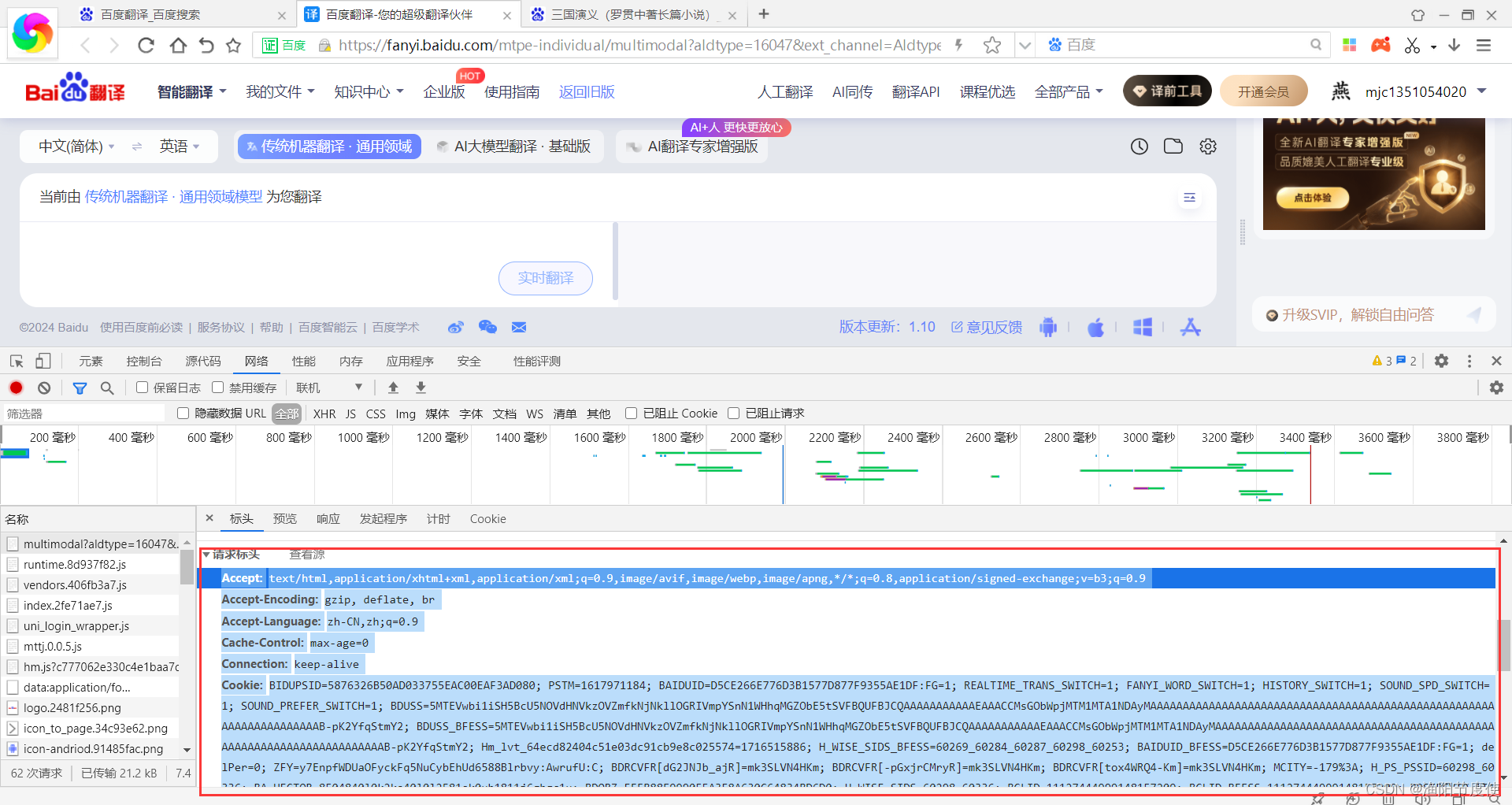The height and width of the screenshot is (805, 1512).
Task: Stop recording network log red button
Action: point(16,388)
